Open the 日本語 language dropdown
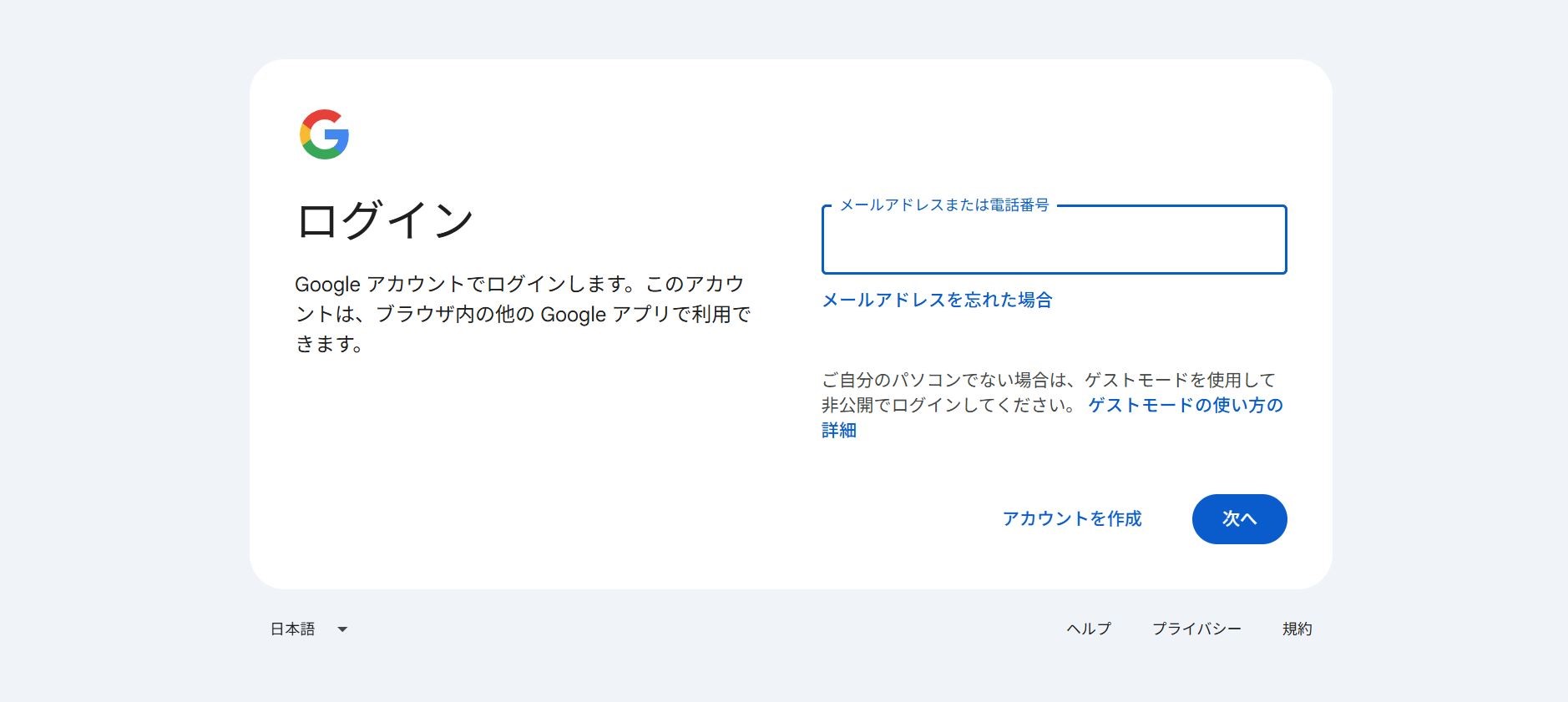 click(308, 629)
